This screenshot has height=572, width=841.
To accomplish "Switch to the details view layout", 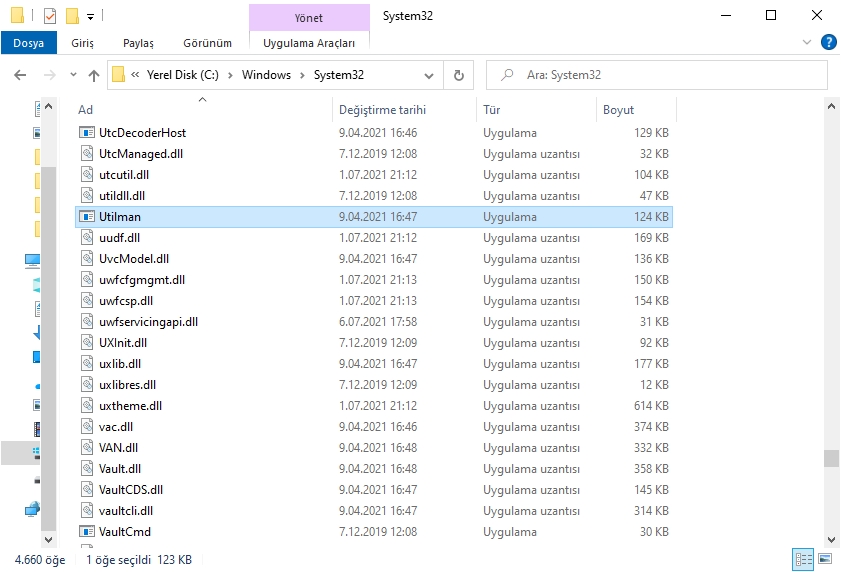I will coord(803,560).
